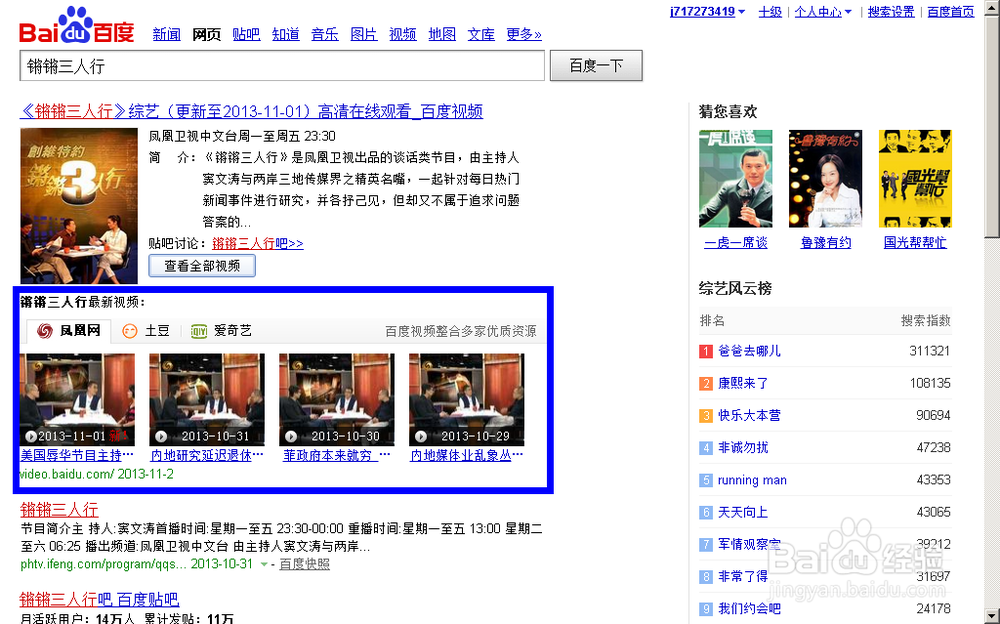Screen dimensions: 1000x624
Task: Open the 国光帮帮忙 text link
Action: coord(915,242)
